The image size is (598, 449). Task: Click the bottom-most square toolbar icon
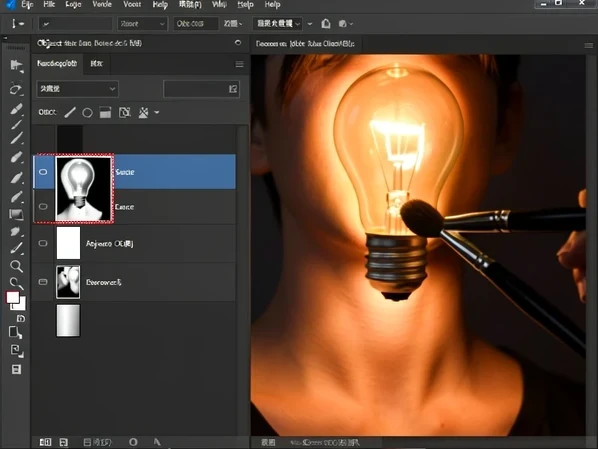16,369
